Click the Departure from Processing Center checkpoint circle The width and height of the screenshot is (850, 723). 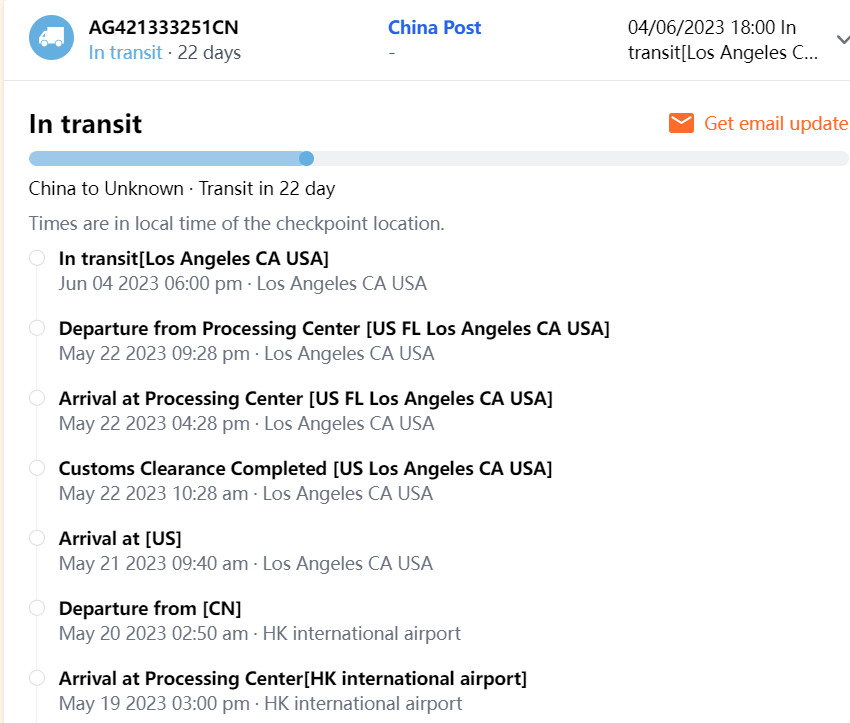(37, 328)
